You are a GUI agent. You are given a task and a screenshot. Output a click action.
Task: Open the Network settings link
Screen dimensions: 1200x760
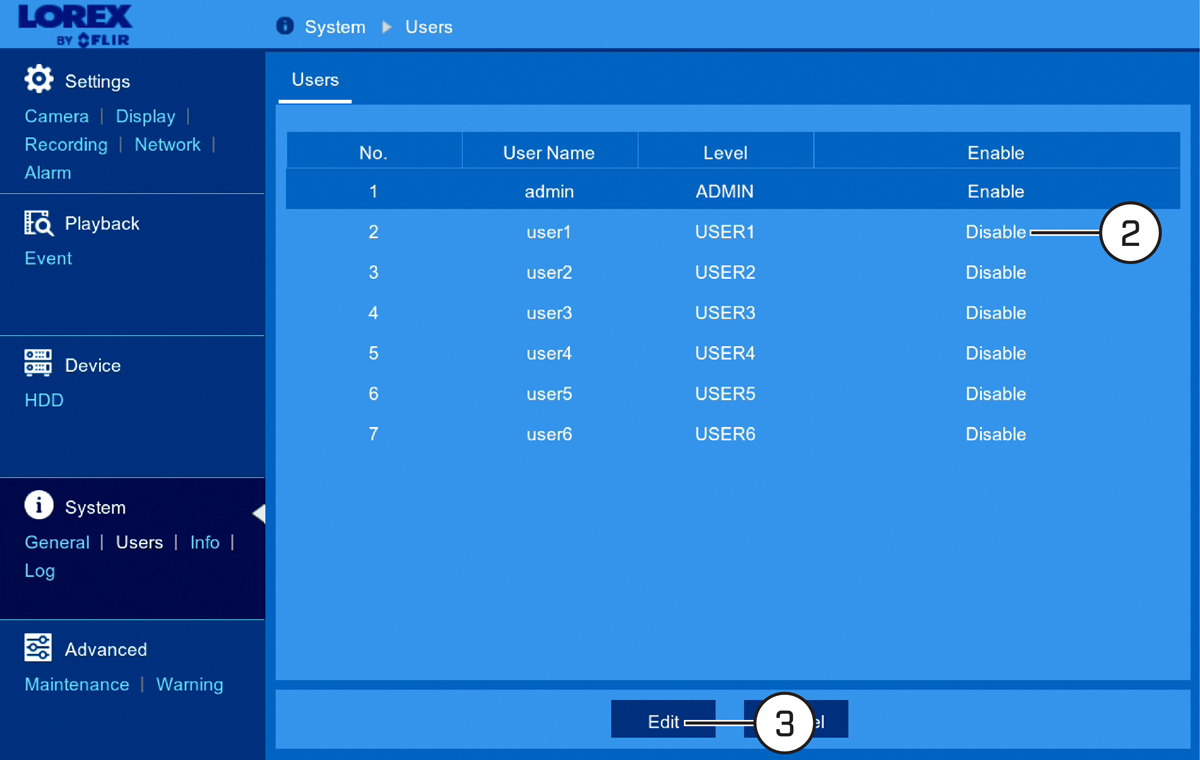[x=168, y=144]
